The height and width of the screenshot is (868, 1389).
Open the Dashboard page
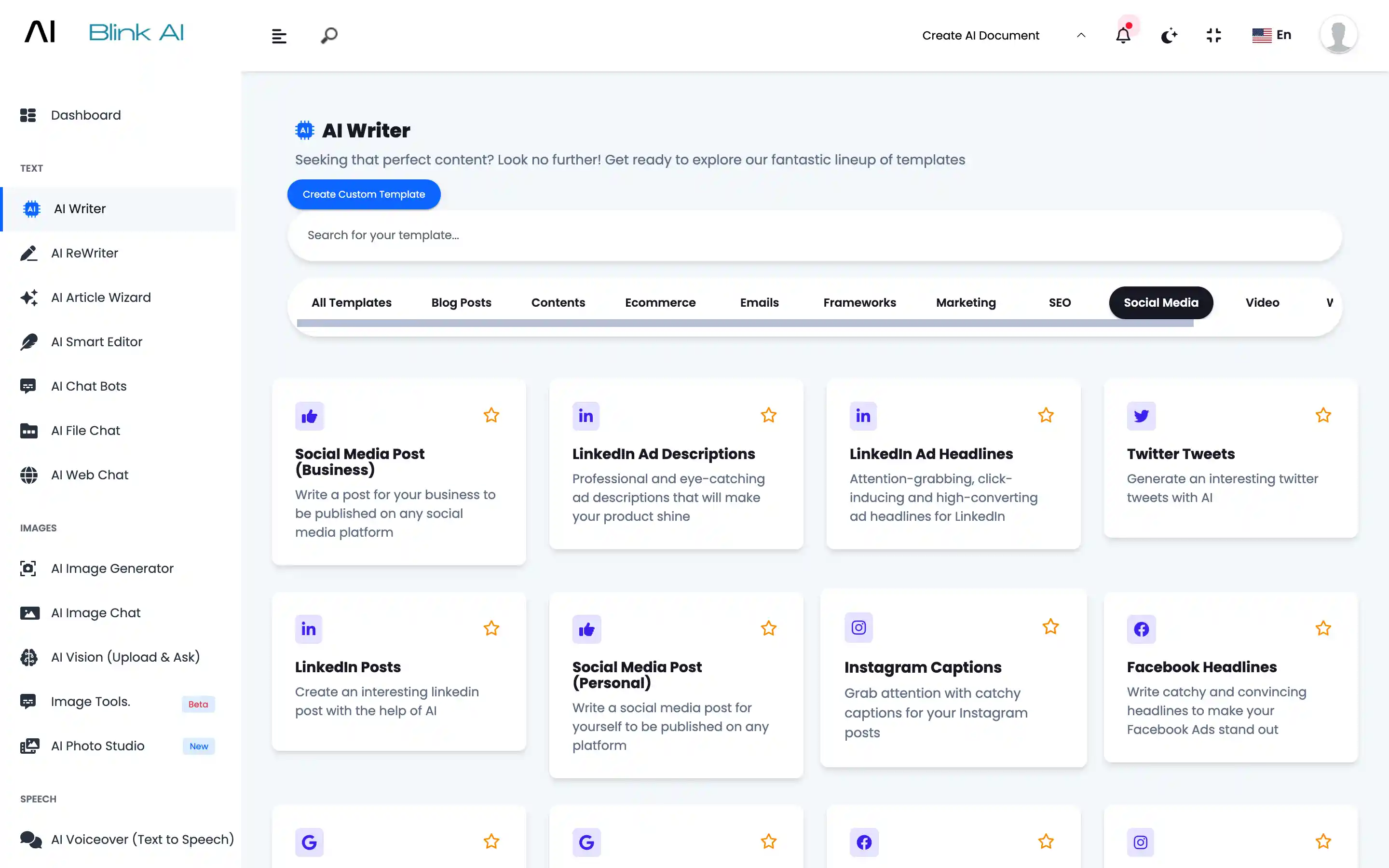click(85, 115)
